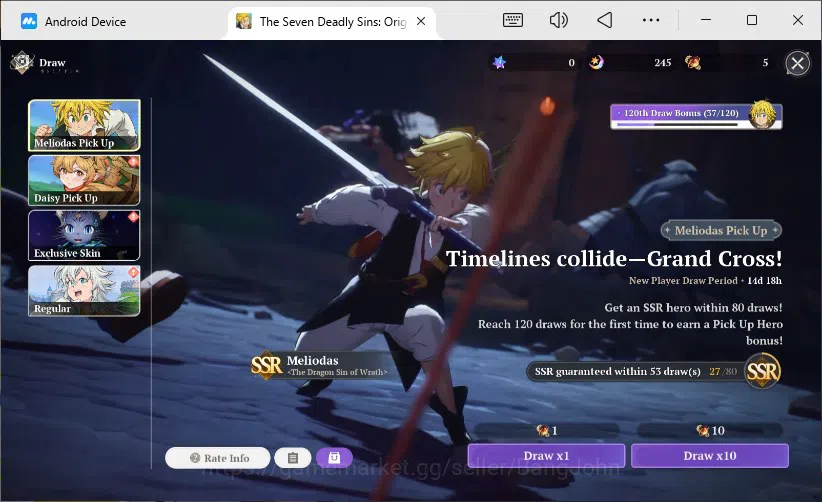Click the Draw x1 button
Viewport: 822px width, 502px height.
546,456
